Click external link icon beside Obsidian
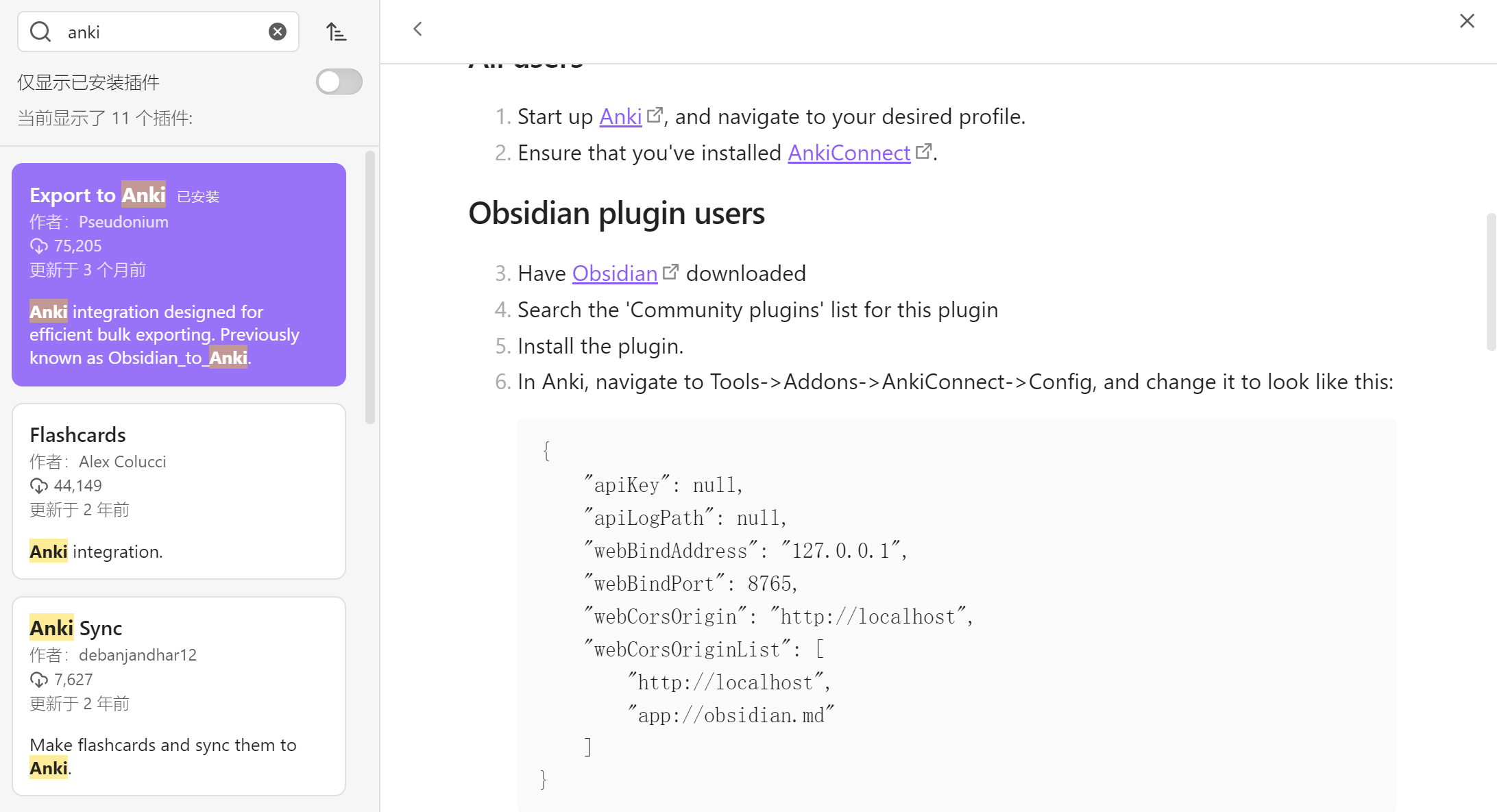Viewport: 1497px width, 812px height. tap(670, 272)
